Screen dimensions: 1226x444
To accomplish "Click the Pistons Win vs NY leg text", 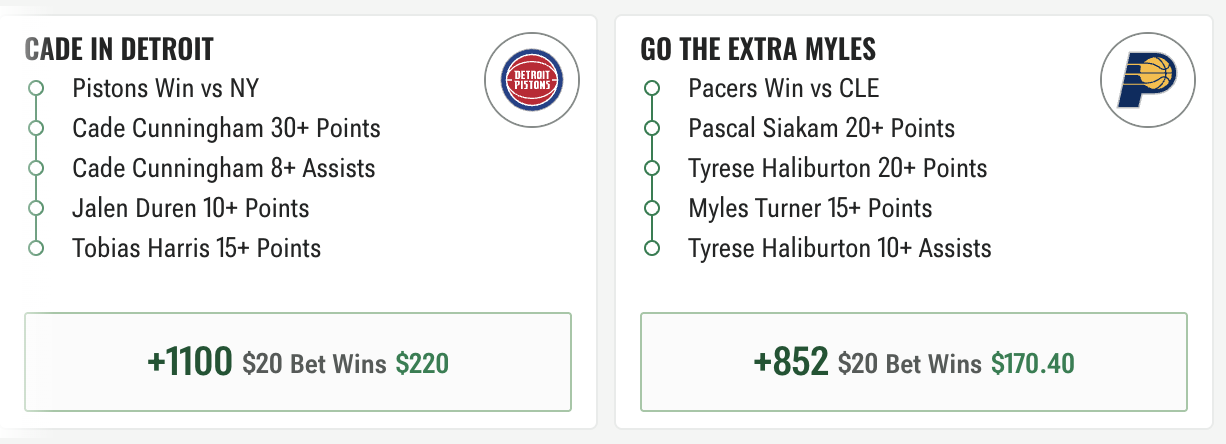I will coord(166,89).
